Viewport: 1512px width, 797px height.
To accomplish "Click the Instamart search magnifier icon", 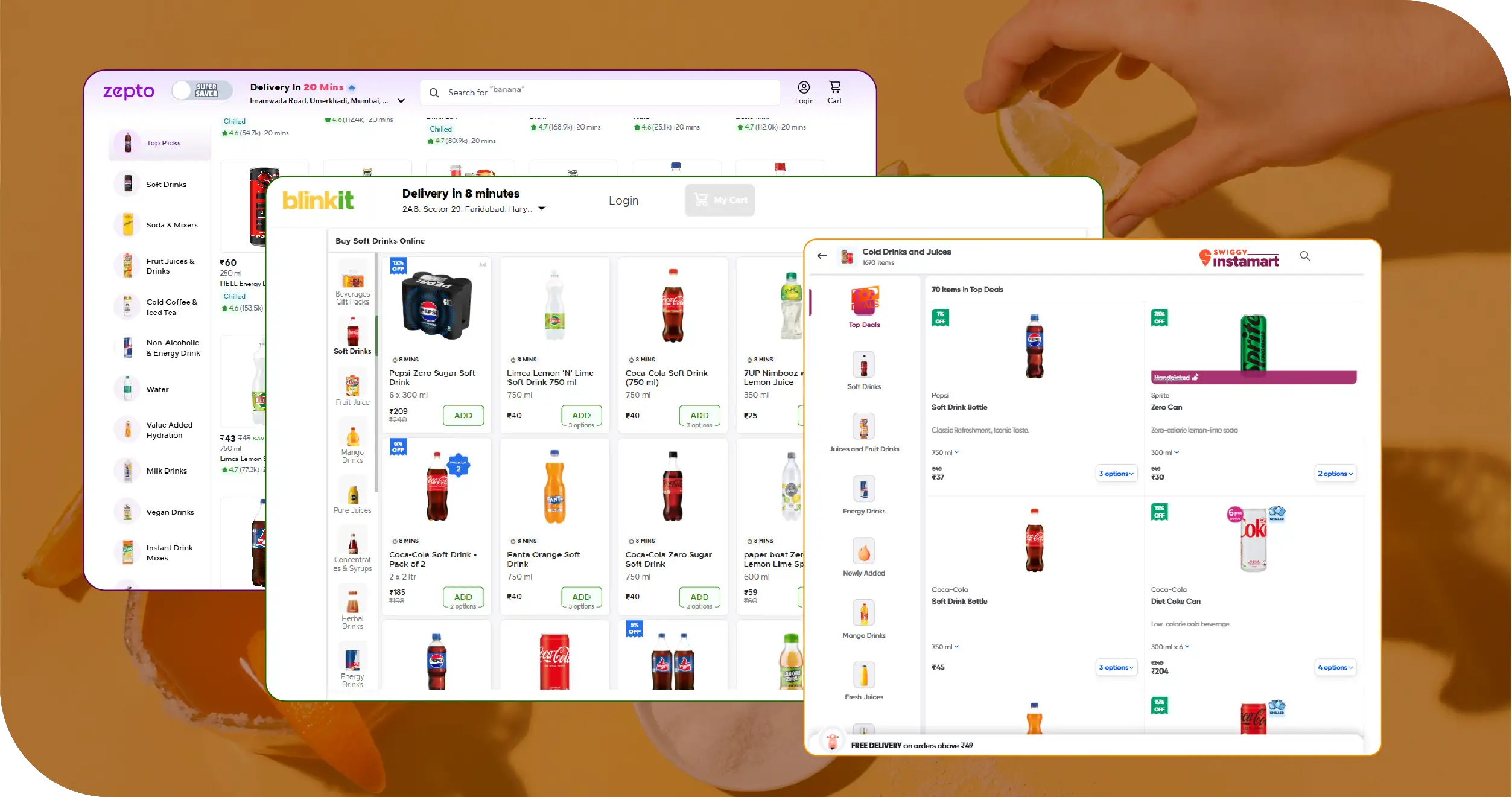I will (1305, 256).
